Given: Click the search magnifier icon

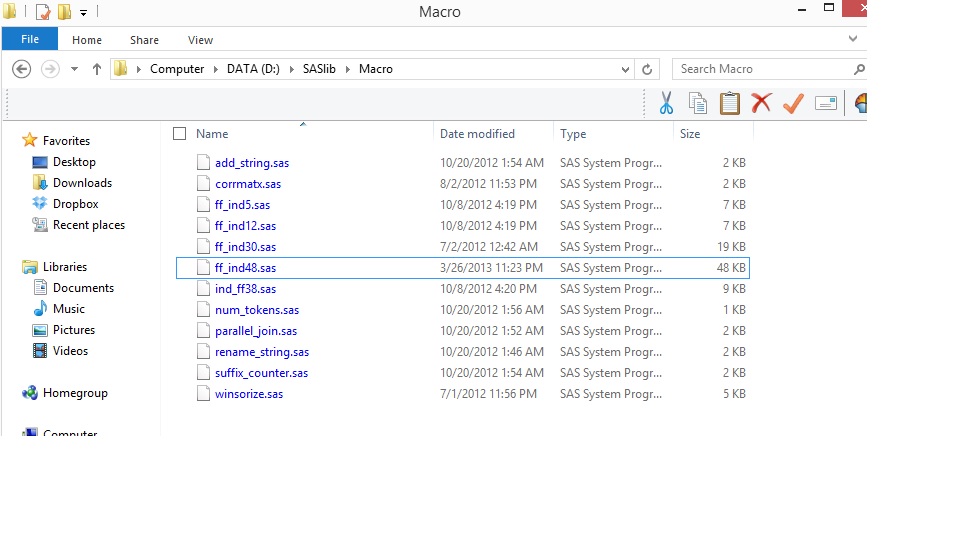Looking at the screenshot, I should pos(860,69).
